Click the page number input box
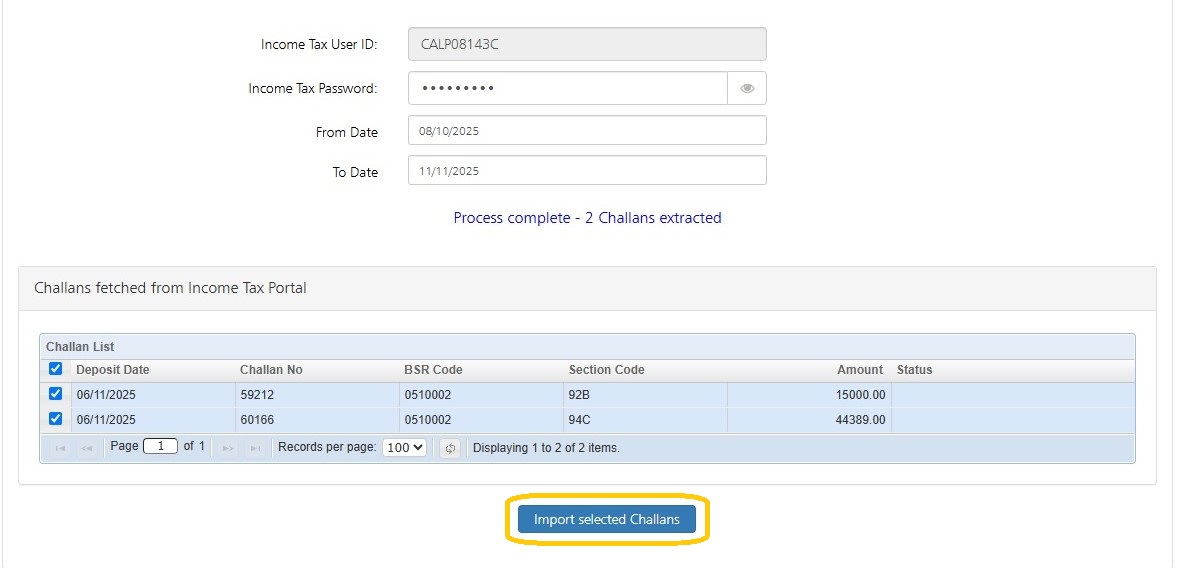Screen dimensions: 1187x568 (160, 447)
